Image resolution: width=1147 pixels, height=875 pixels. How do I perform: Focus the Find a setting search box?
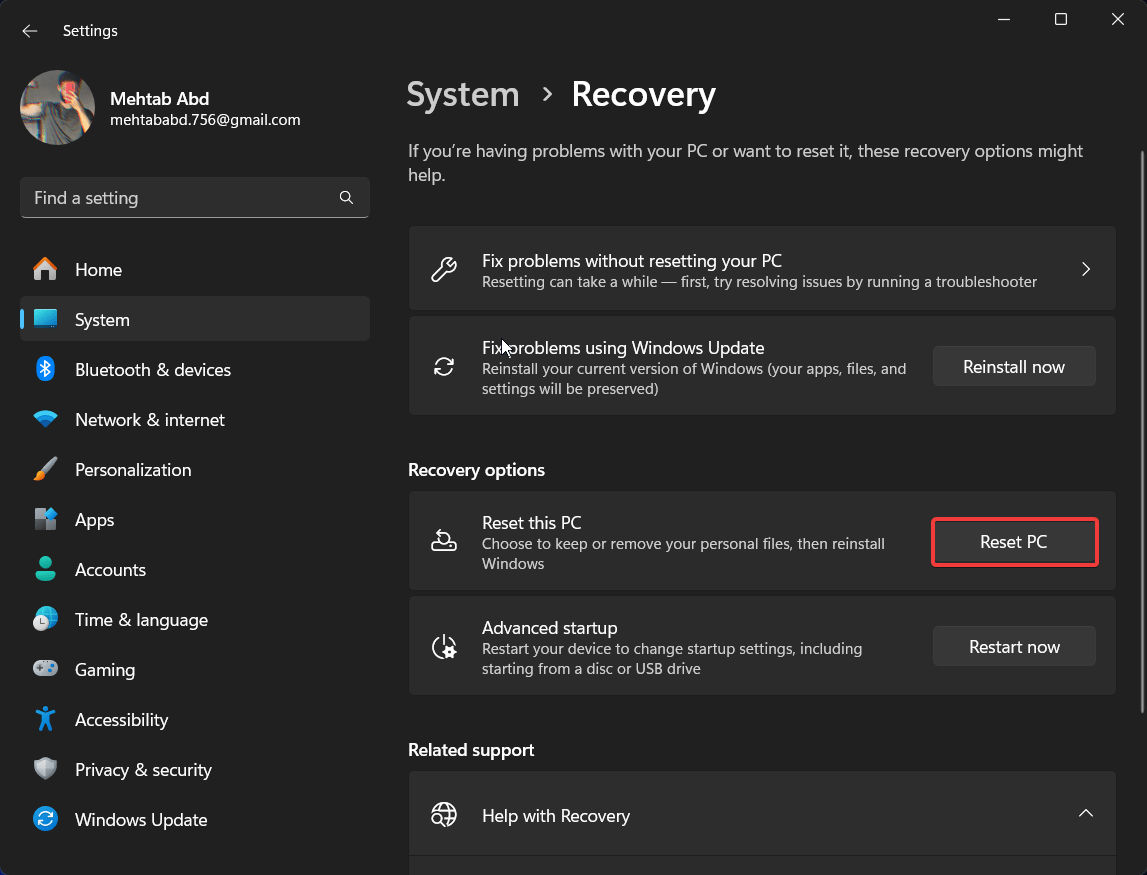click(195, 198)
